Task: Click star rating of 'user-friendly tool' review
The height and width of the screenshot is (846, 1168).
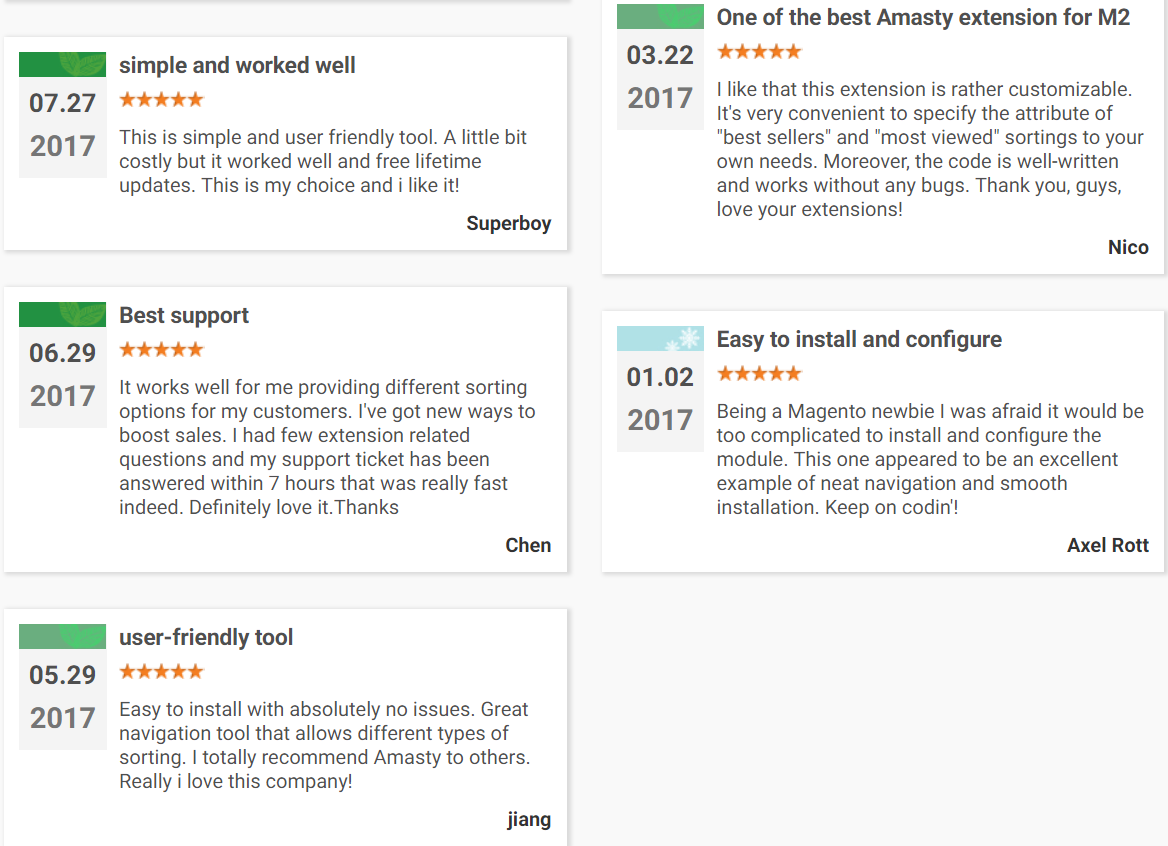Action: [x=162, y=671]
